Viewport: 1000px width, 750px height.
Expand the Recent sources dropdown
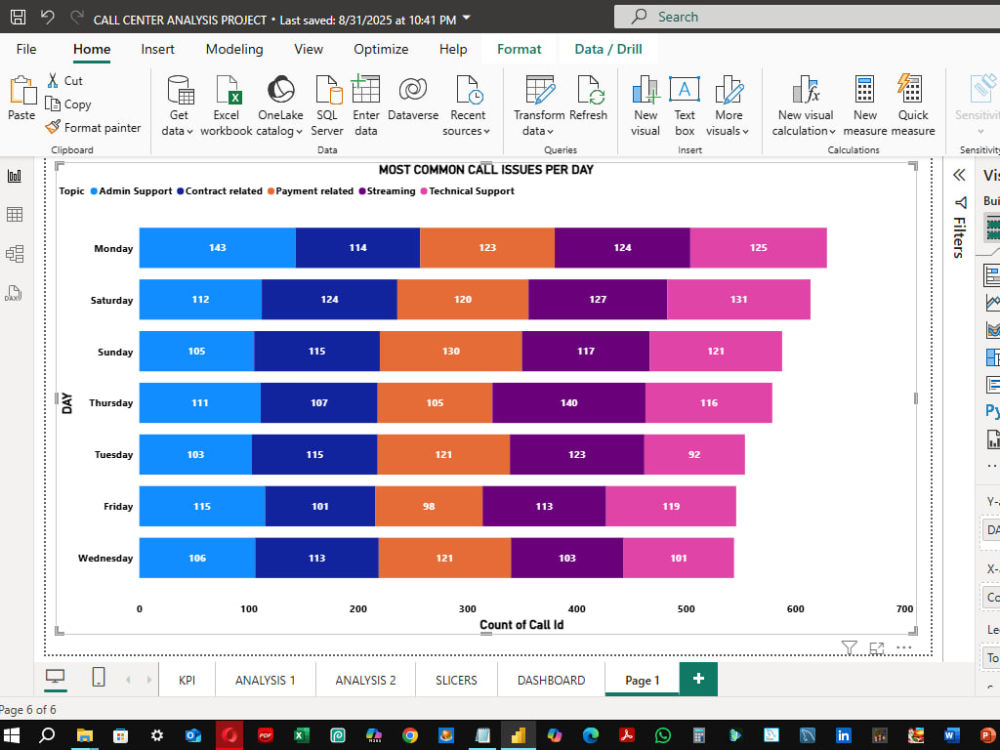click(467, 105)
